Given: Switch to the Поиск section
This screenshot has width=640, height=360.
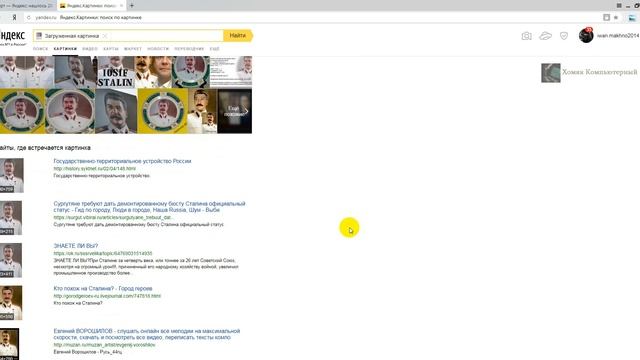Looking at the screenshot, I should point(40,49).
